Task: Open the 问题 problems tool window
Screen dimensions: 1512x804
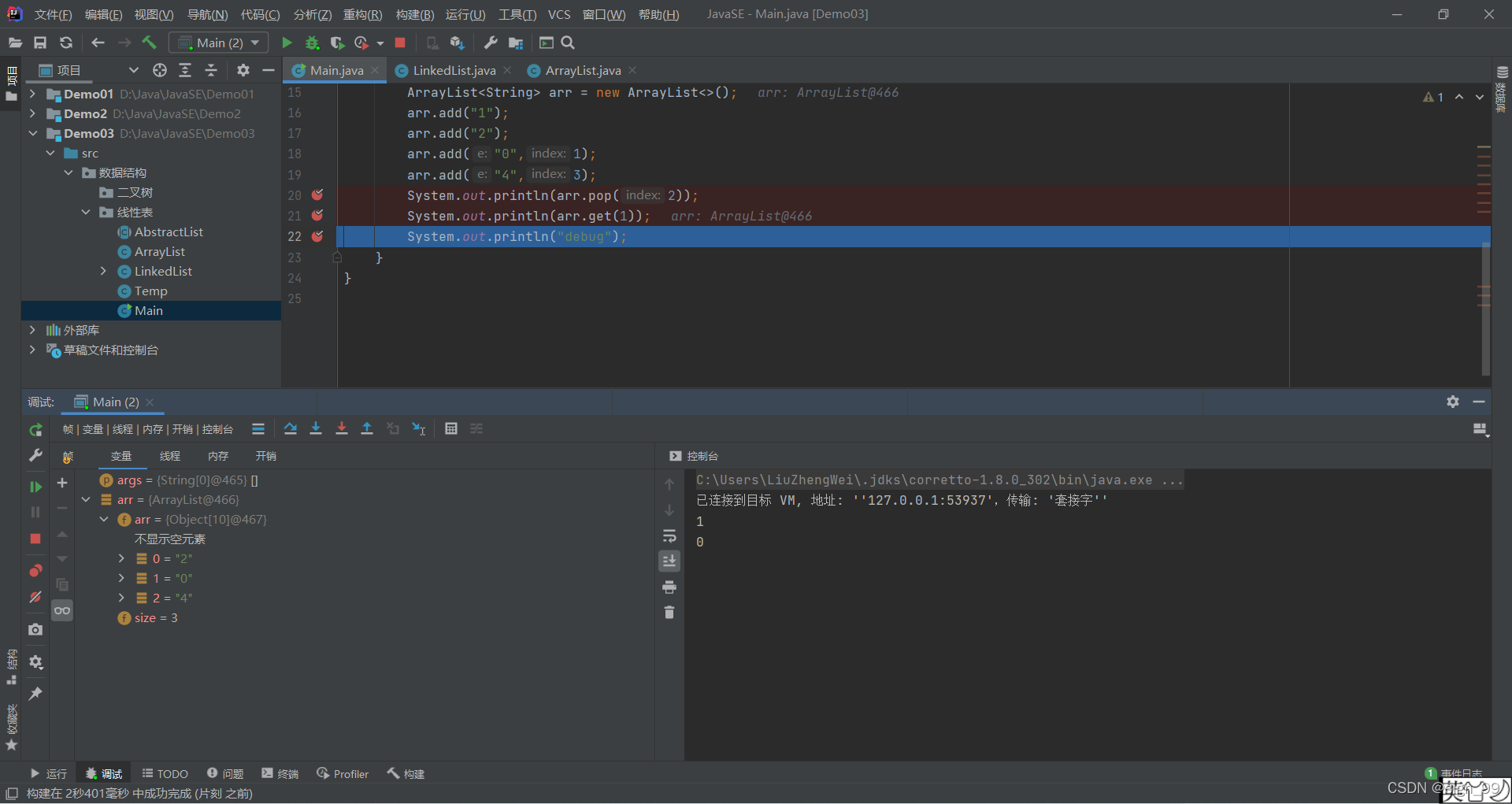Action: [x=225, y=774]
